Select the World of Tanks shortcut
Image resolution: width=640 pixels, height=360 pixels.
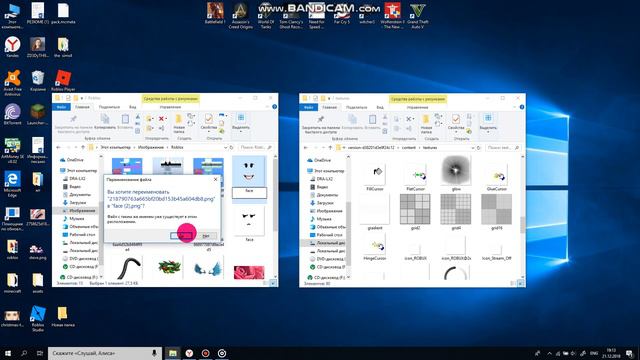click(x=266, y=16)
